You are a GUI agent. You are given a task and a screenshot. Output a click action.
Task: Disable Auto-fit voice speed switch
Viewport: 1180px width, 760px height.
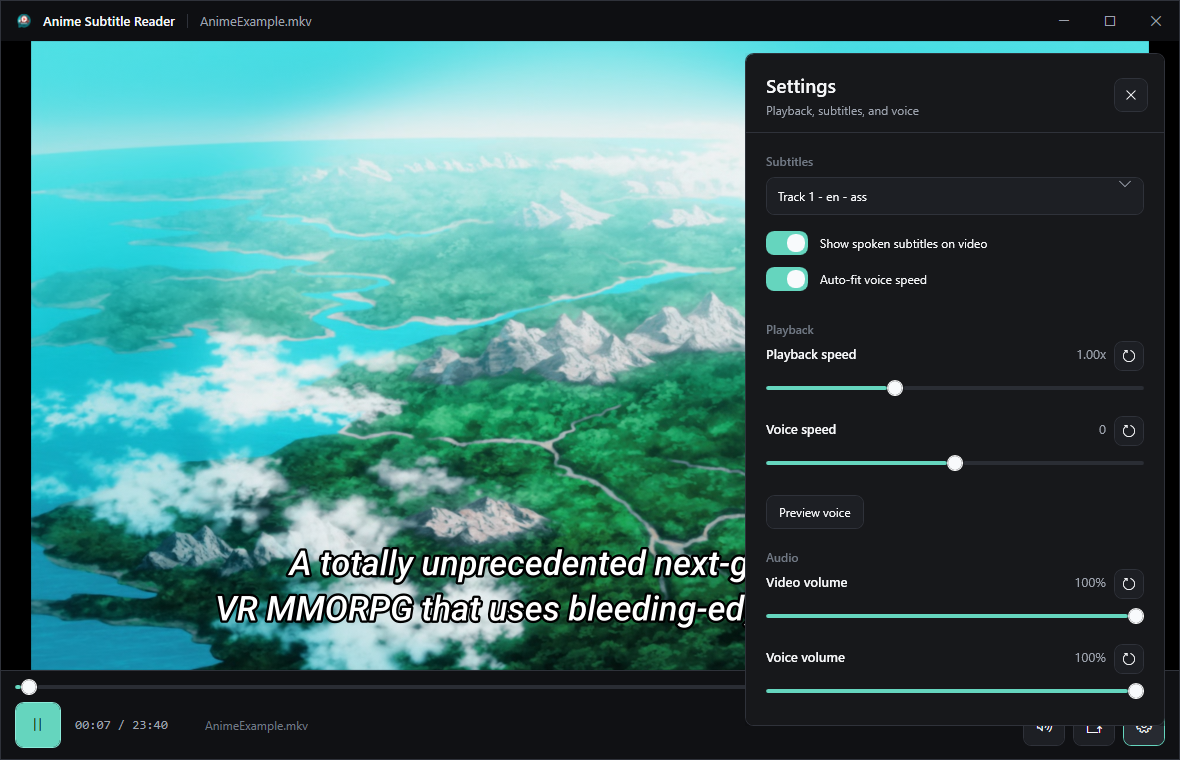point(786,279)
